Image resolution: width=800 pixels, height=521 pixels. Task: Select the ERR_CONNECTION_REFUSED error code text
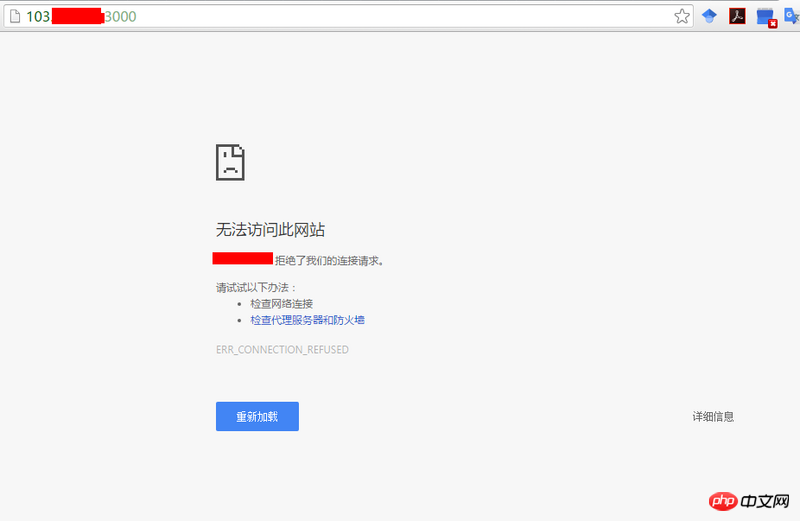pos(282,350)
